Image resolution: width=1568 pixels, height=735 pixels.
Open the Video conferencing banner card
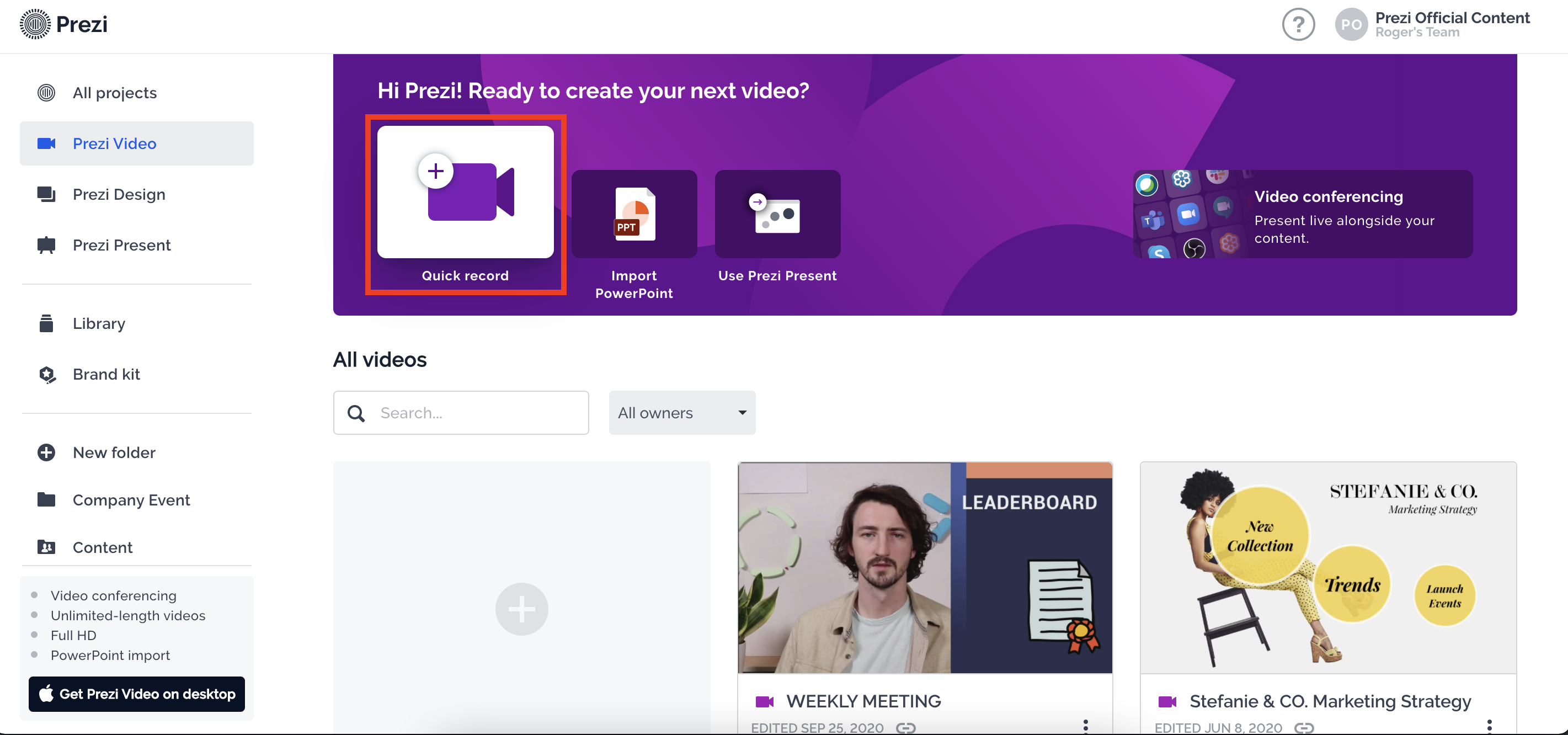(1303, 214)
